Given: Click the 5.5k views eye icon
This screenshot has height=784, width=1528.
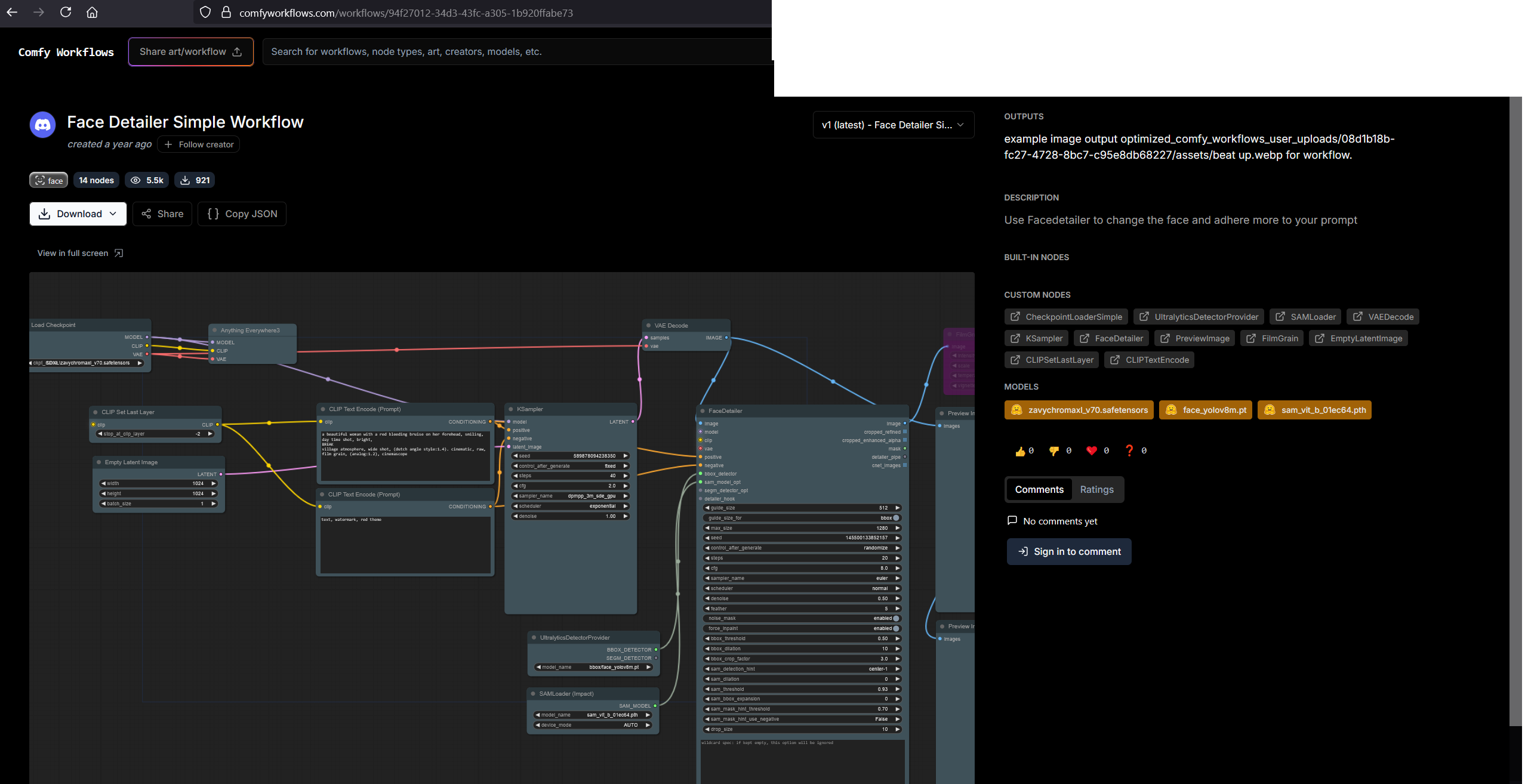Looking at the screenshot, I should [x=135, y=180].
